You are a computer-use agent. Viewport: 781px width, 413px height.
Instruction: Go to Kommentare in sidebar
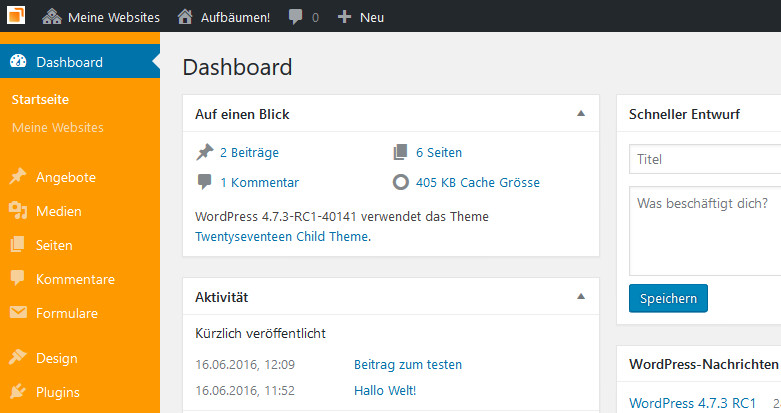click(x=75, y=279)
